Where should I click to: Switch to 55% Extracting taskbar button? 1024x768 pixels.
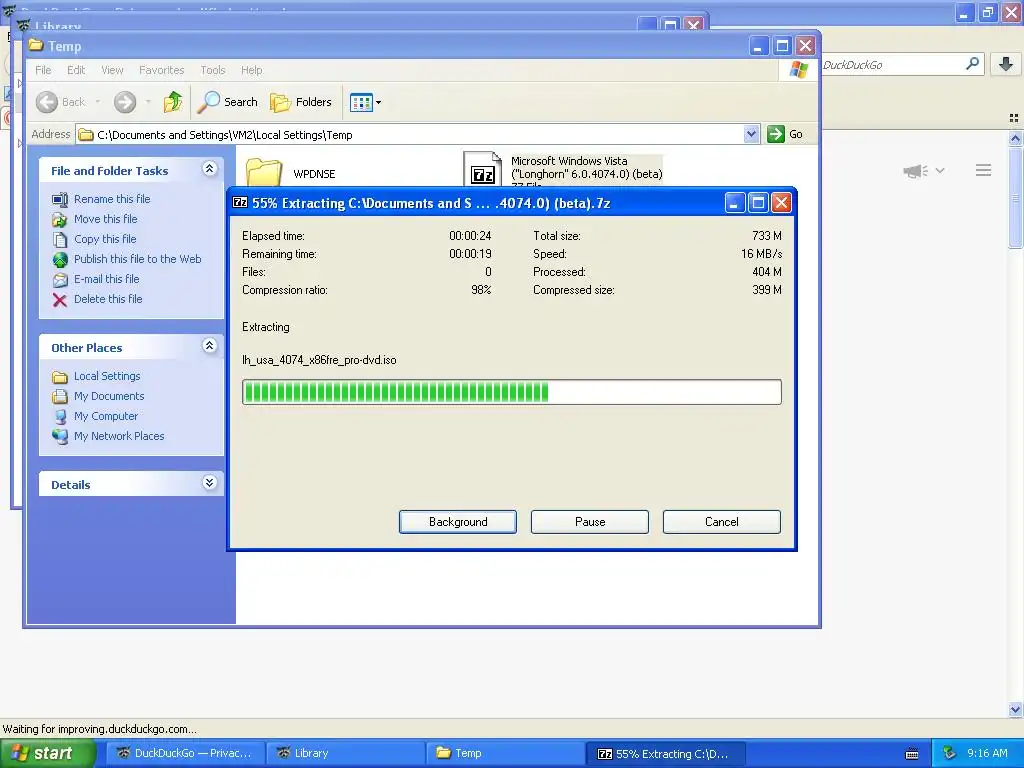665,753
